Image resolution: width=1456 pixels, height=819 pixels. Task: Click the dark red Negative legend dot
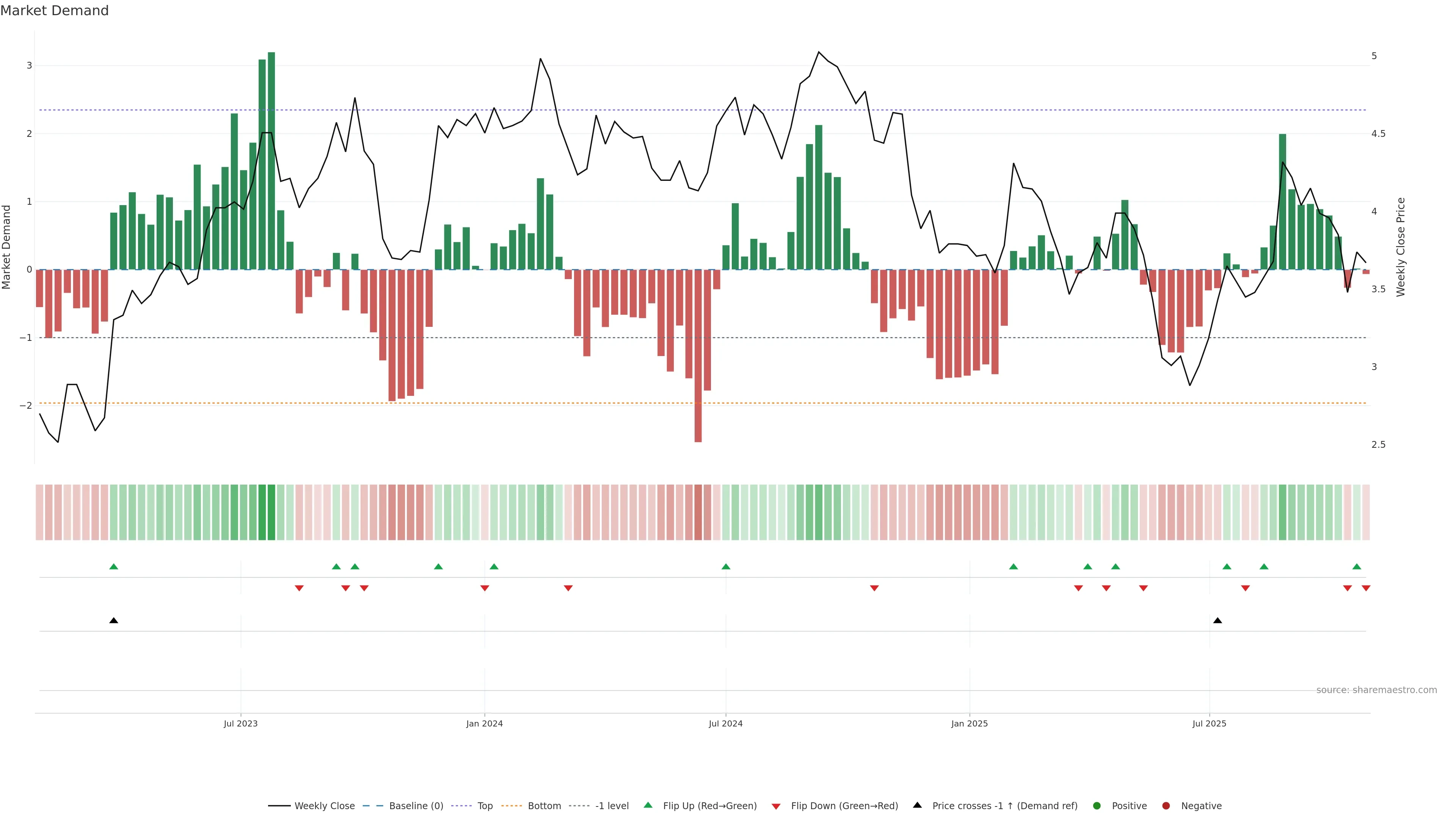(1166, 805)
